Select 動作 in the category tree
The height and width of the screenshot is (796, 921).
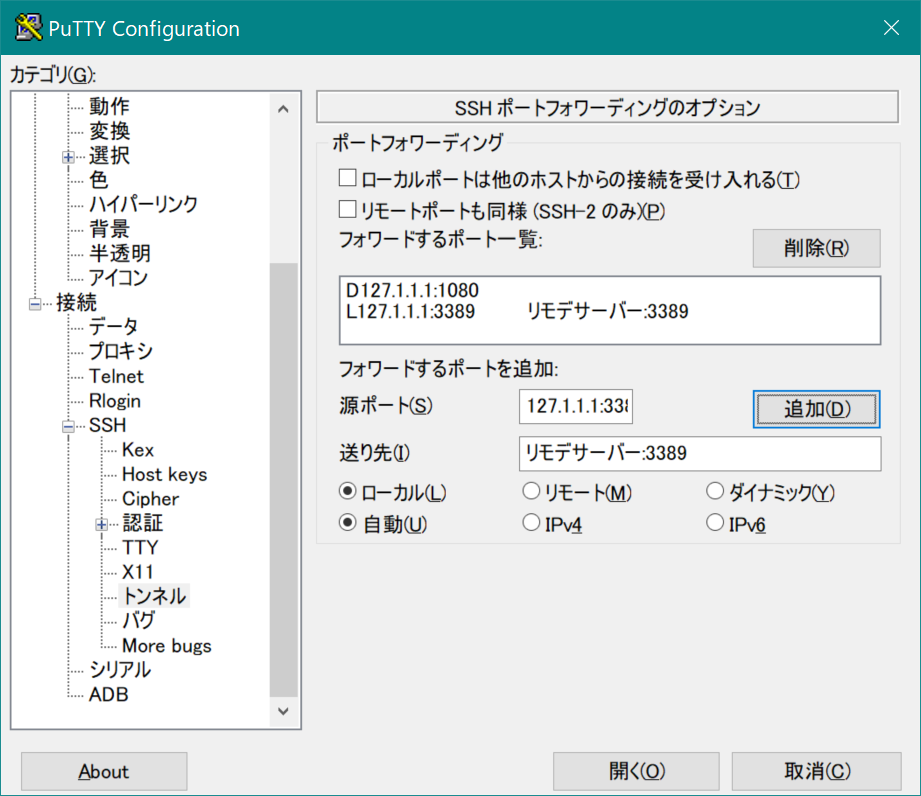(x=109, y=106)
